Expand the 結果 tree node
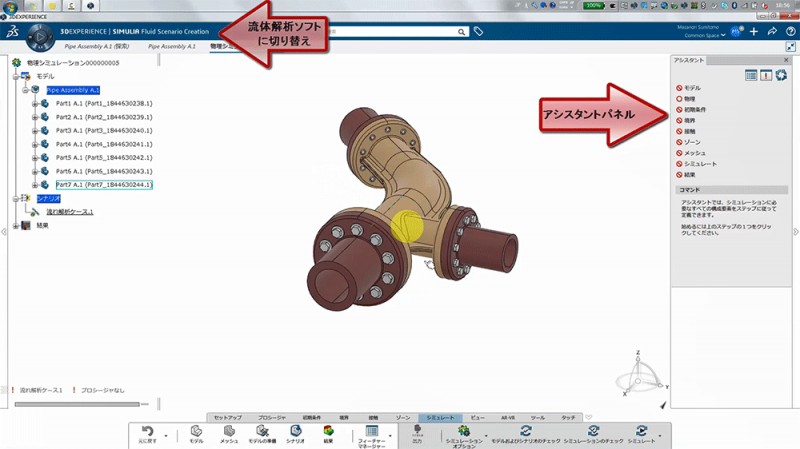 click(x=15, y=225)
